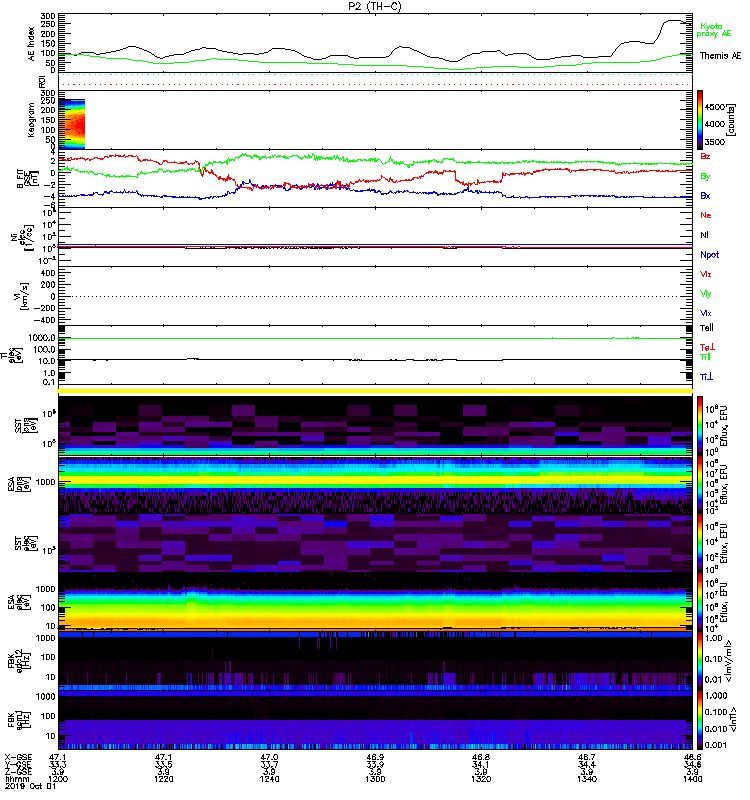Click the "1300" time axis label
750x800 pixels.
tap(376, 779)
